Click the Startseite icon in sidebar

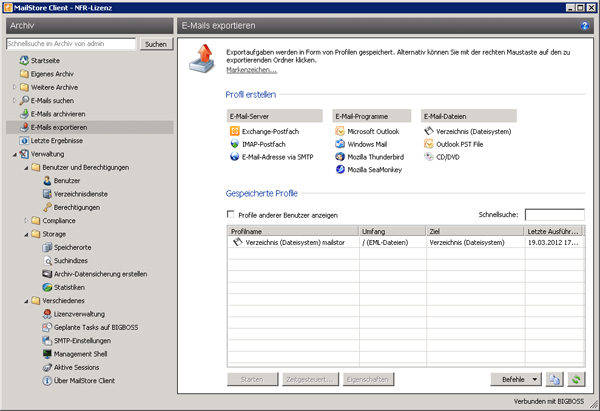(24, 60)
